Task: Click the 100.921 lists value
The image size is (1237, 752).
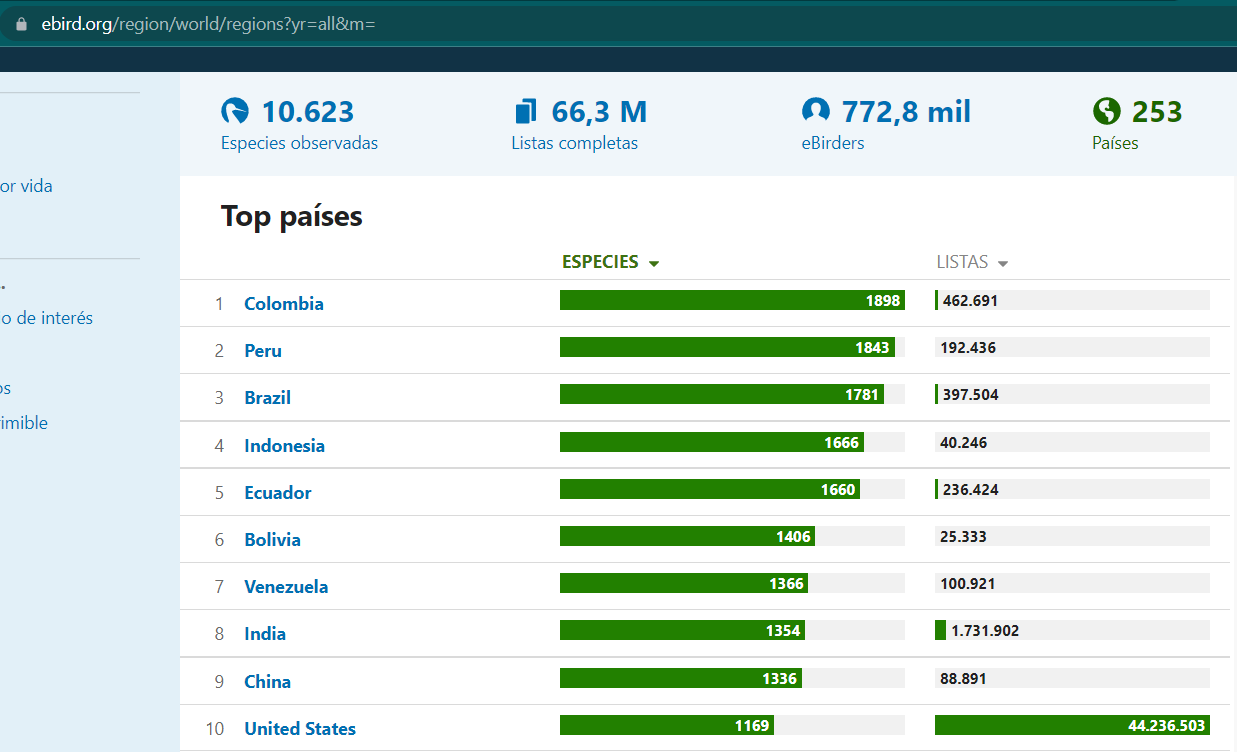Action: pyautogui.click(x=968, y=583)
